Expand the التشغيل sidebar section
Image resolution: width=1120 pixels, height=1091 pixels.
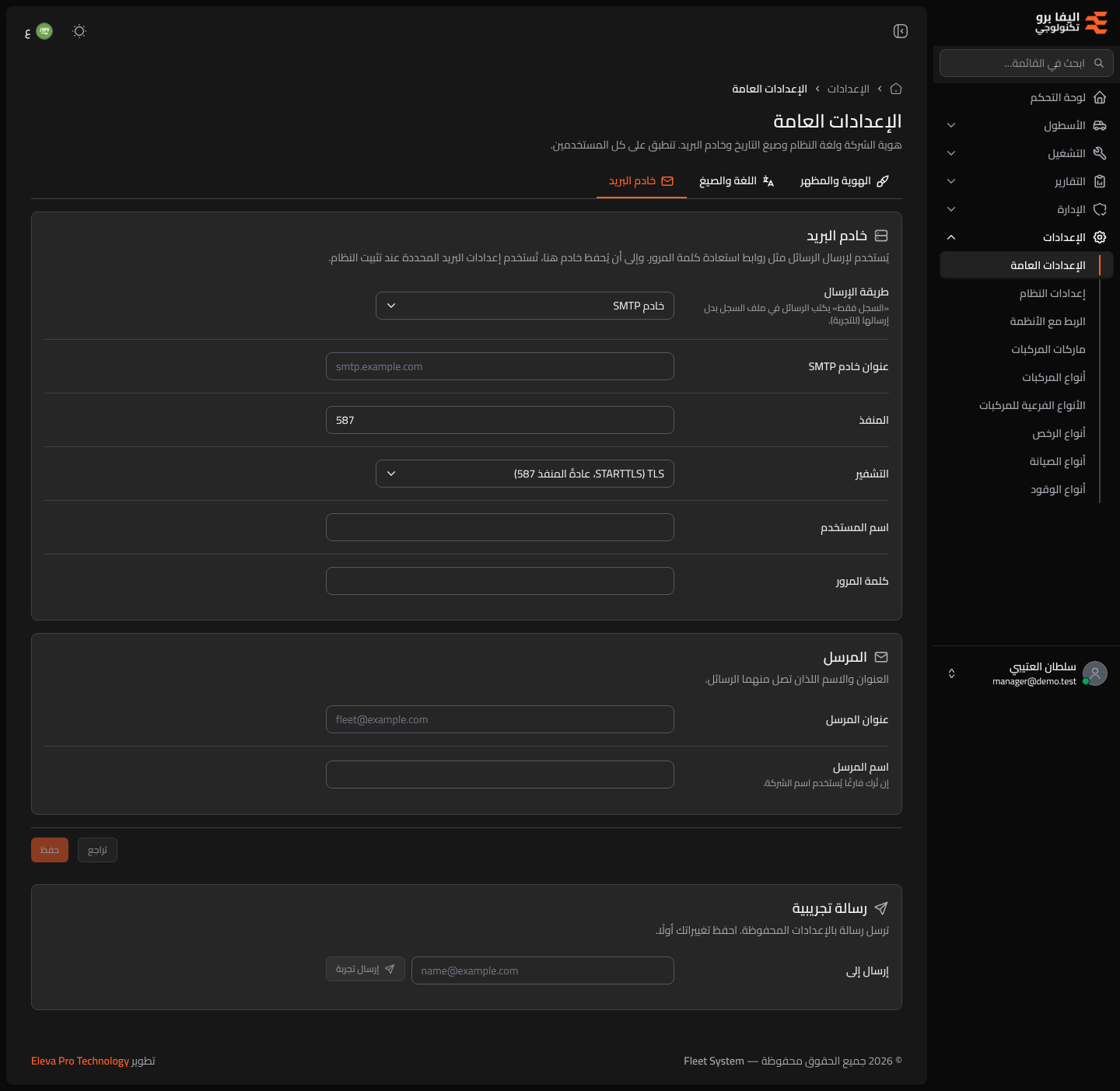(x=1027, y=153)
